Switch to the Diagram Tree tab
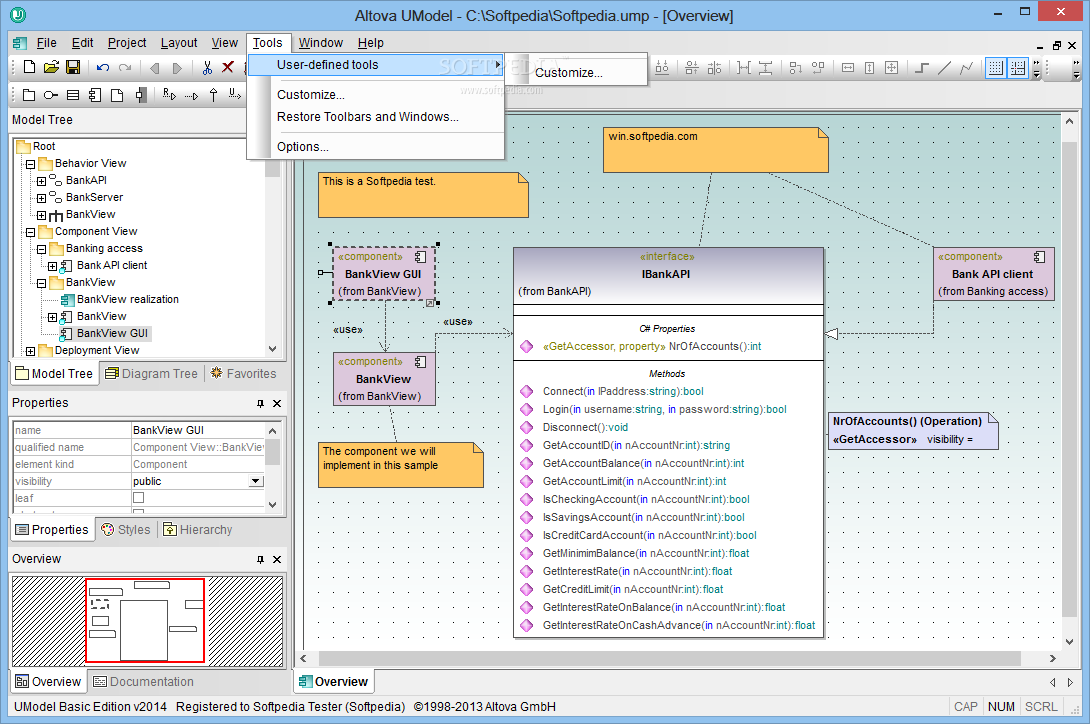This screenshot has height=724, width=1090. [152, 373]
